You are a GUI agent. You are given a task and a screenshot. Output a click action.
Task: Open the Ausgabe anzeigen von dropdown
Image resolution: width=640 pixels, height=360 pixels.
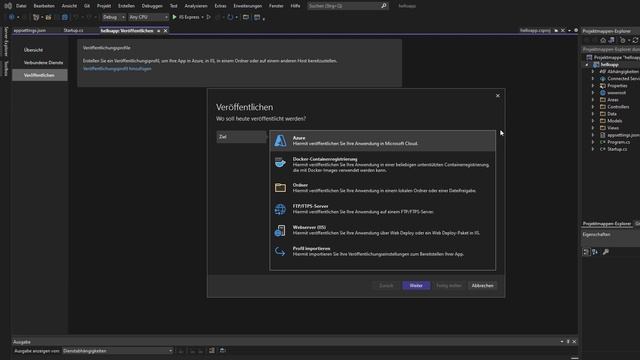tap(118, 351)
